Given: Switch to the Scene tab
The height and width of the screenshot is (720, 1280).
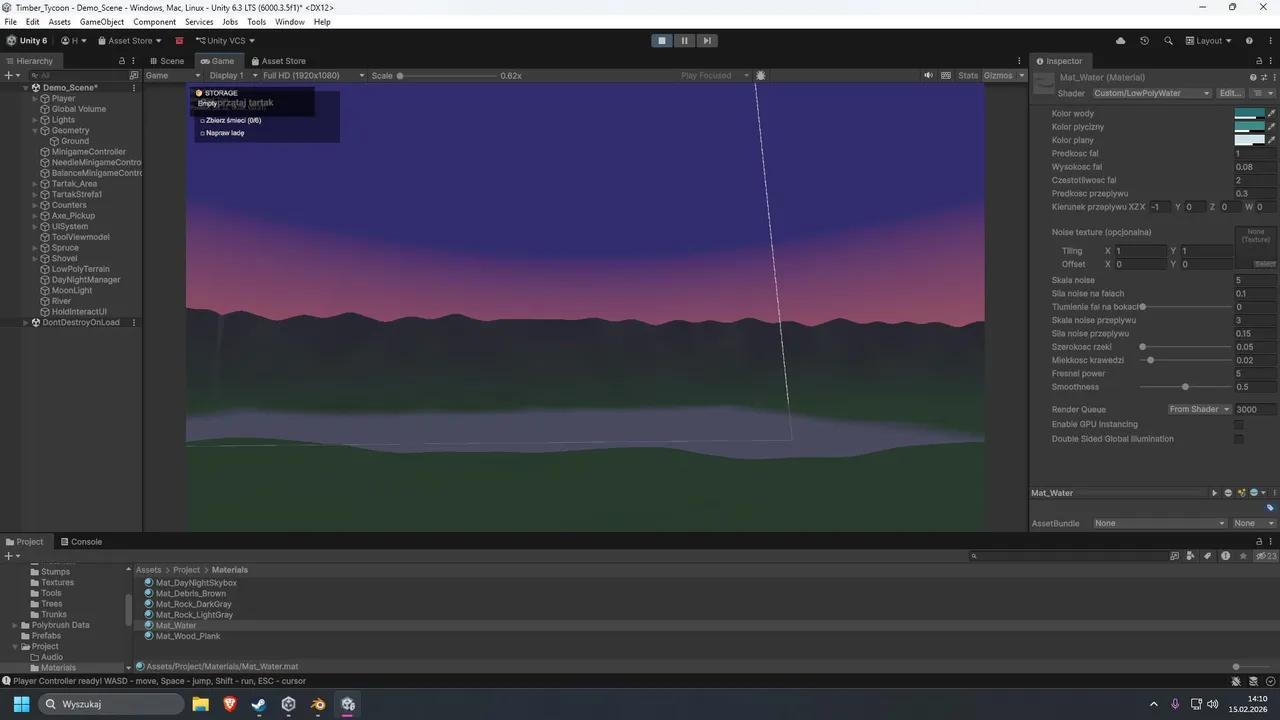Looking at the screenshot, I should pos(167,61).
